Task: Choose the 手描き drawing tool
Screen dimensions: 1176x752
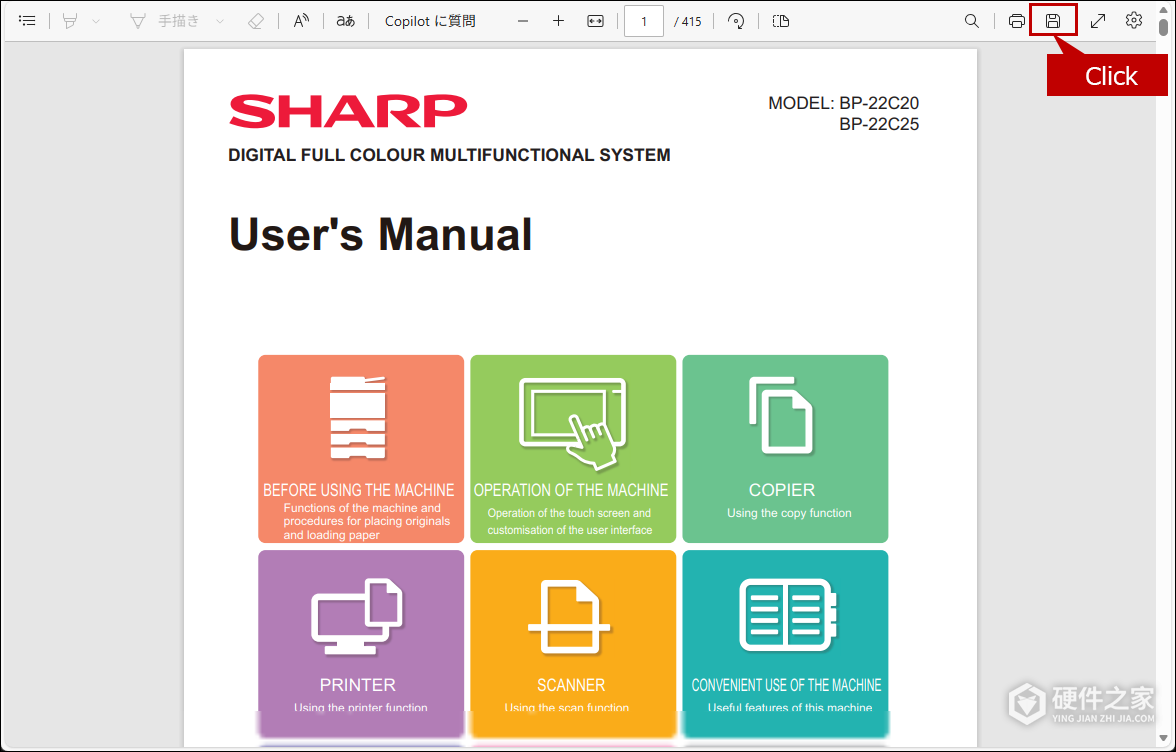Action: point(165,21)
